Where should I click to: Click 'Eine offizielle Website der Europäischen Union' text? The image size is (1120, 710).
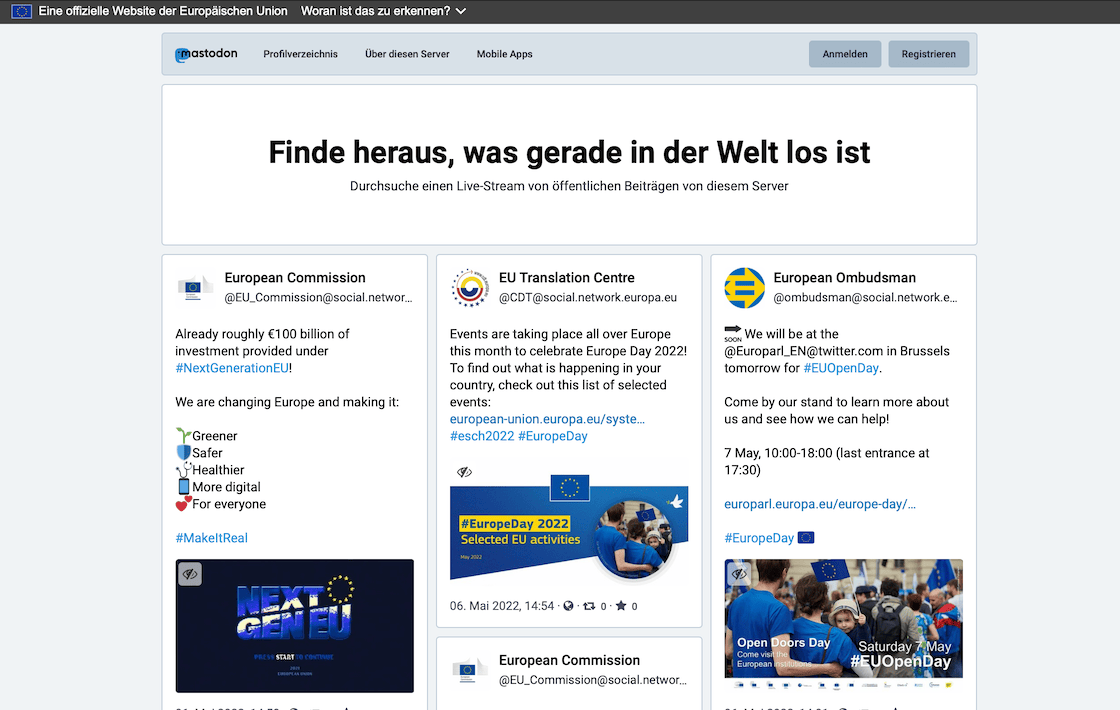click(x=163, y=11)
